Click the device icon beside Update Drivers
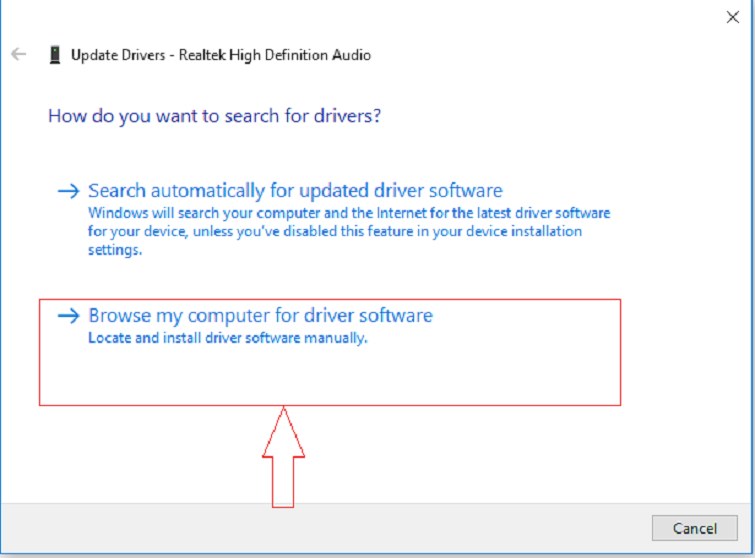Image resolution: width=755 pixels, height=558 pixels. (x=54, y=55)
